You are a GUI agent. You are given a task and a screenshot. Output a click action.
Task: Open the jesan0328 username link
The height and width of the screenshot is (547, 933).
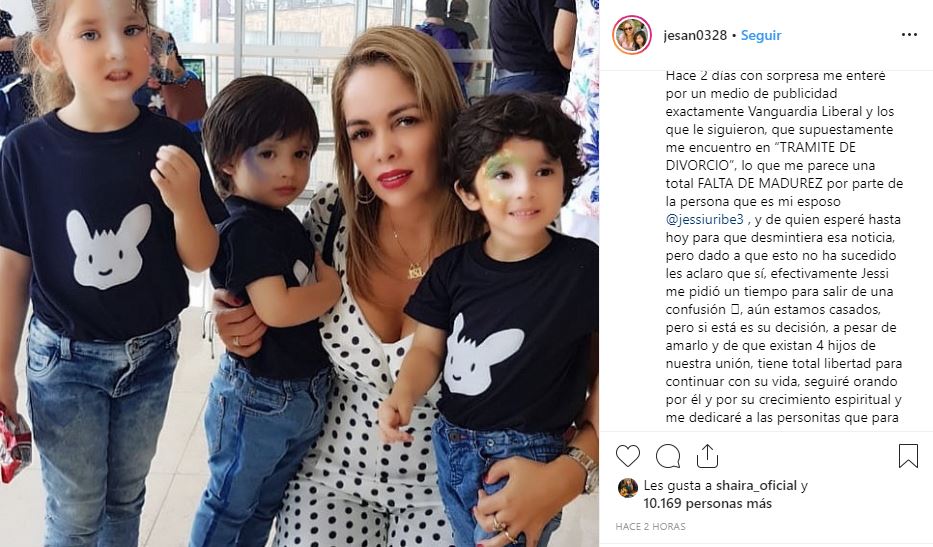[695, 35]
